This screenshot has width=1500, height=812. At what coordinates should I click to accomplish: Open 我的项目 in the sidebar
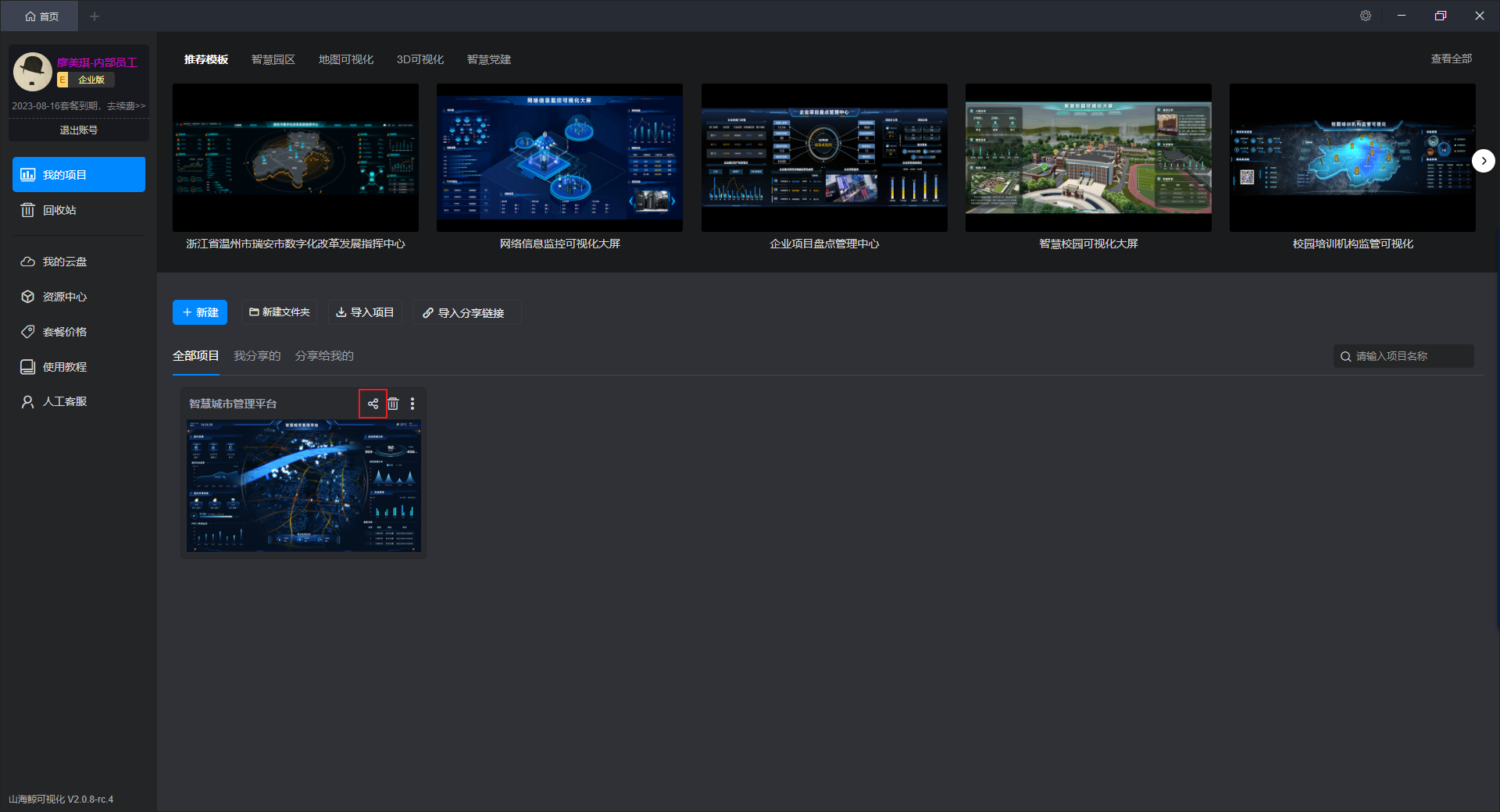click(79, 174)
